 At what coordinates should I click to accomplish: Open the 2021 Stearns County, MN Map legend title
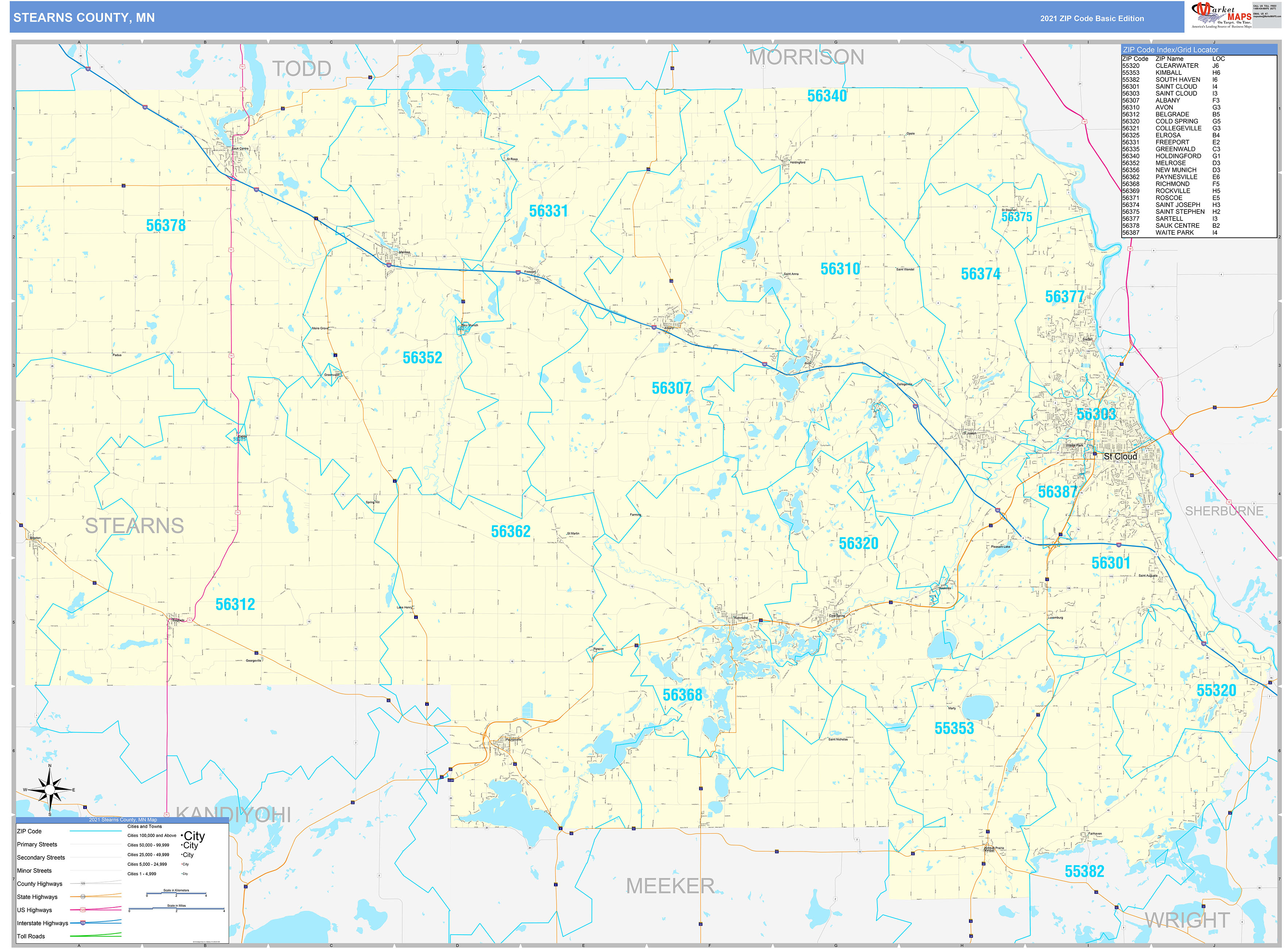123,820
